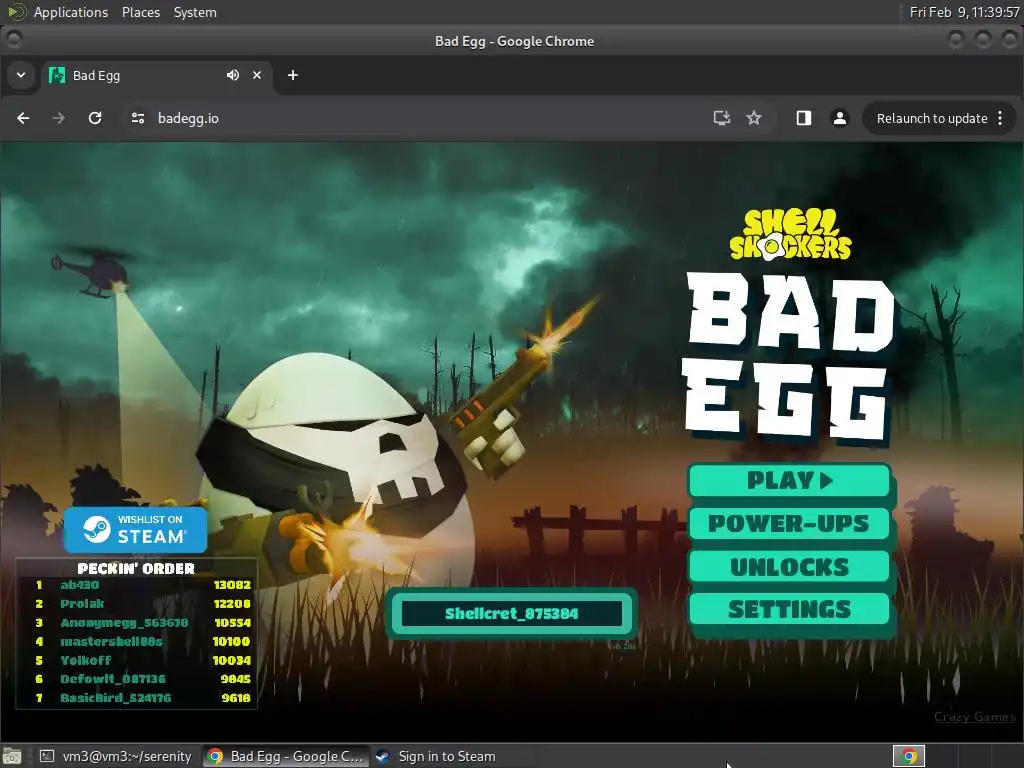This screenshot has width=1024, height=768.
Task: Install app icon in address bar
Action: click(722, 118)
